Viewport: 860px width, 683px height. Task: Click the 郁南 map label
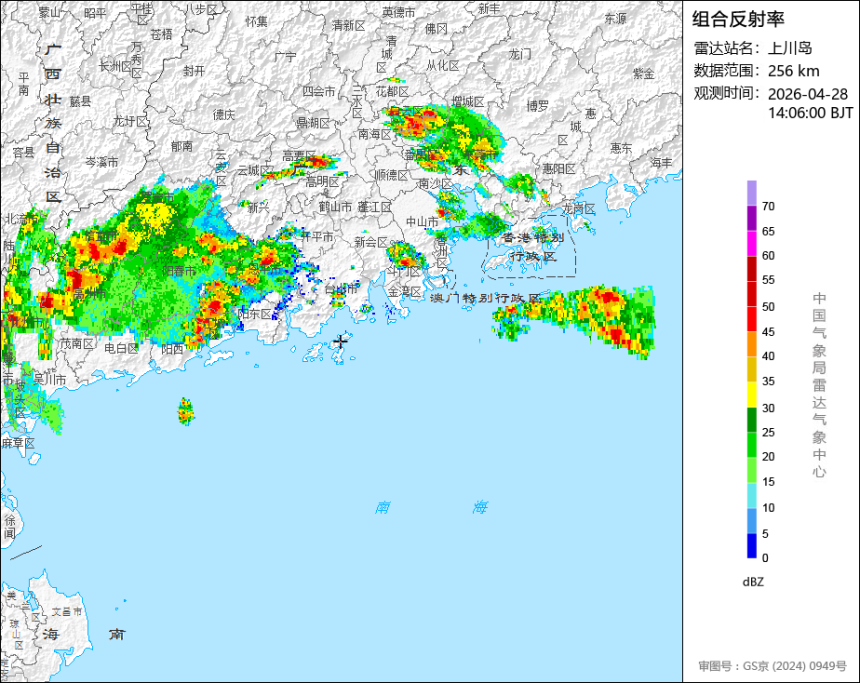[x=182, y=145]
